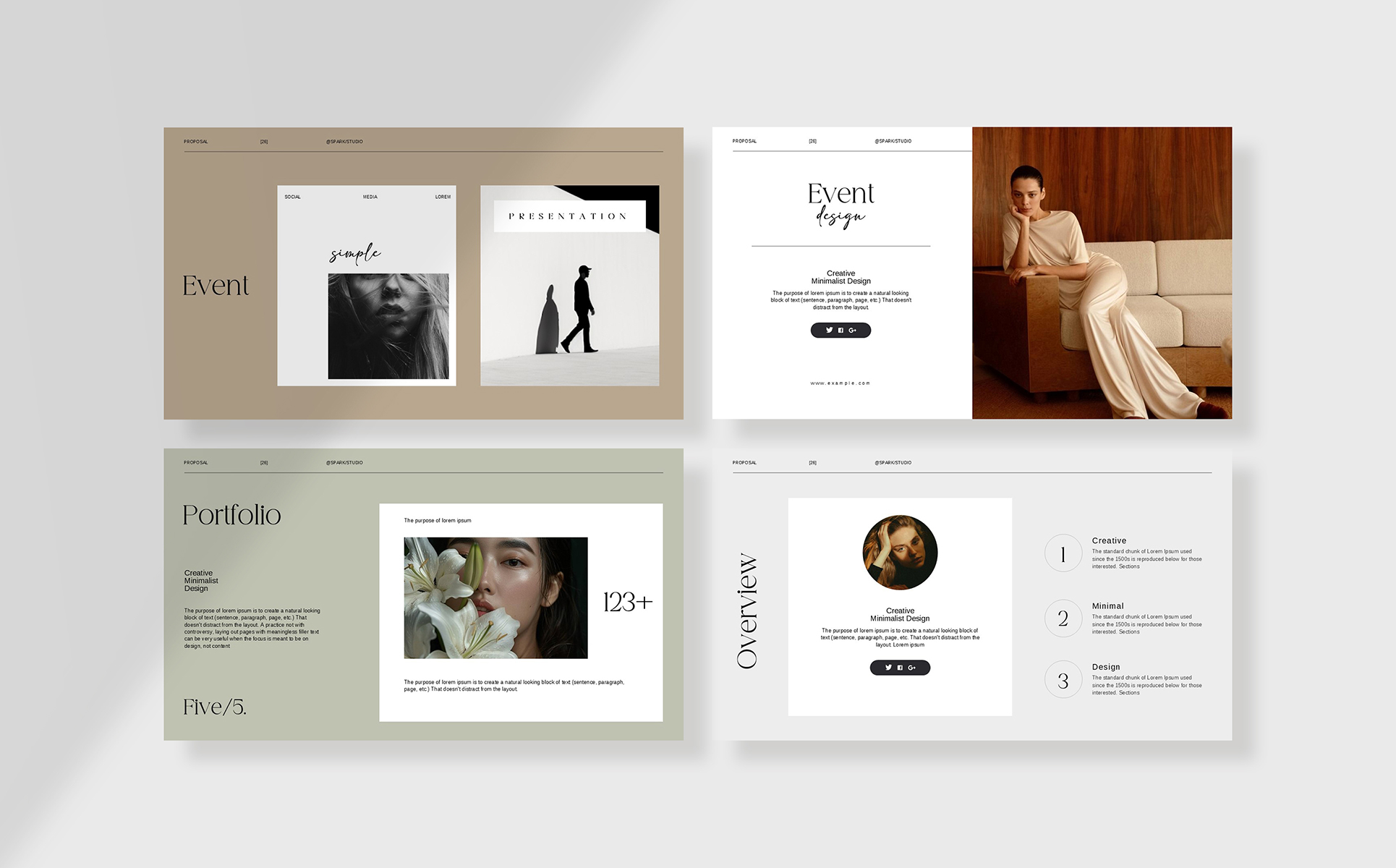Click the Portfolio heading text
The height and width of the screenshot is (868, 1396).
pos(231,515)
